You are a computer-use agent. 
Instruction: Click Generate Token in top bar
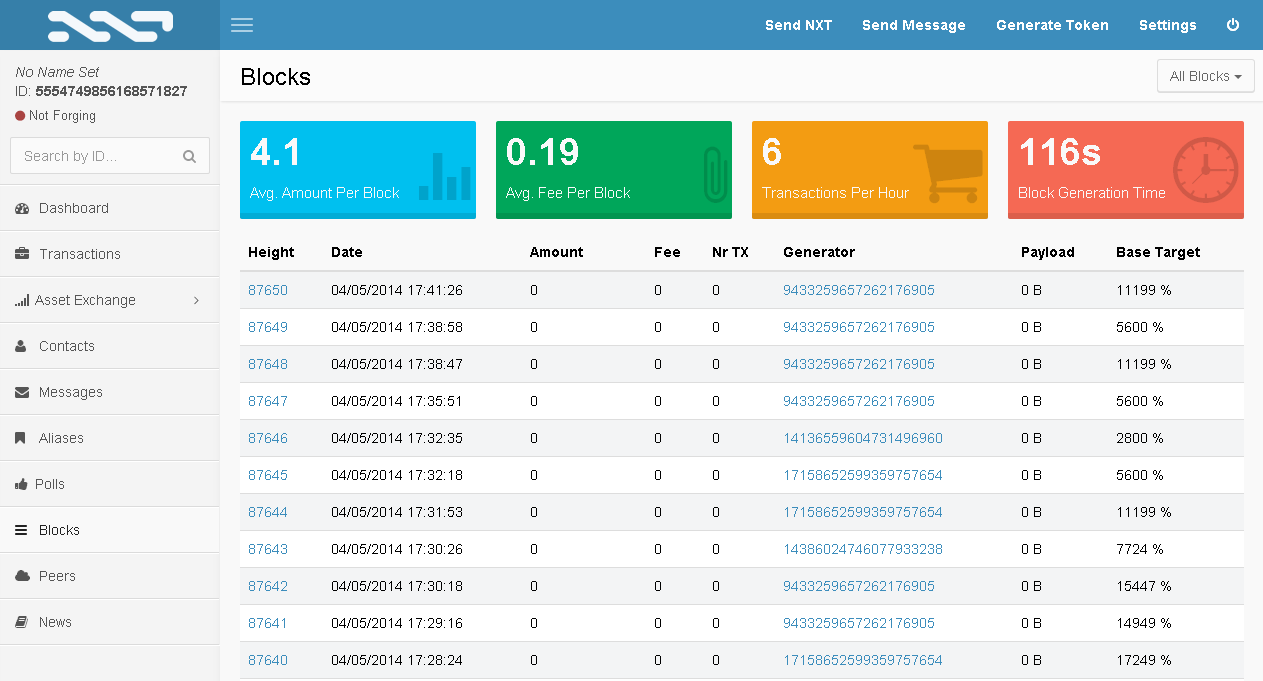(1052, 25)
